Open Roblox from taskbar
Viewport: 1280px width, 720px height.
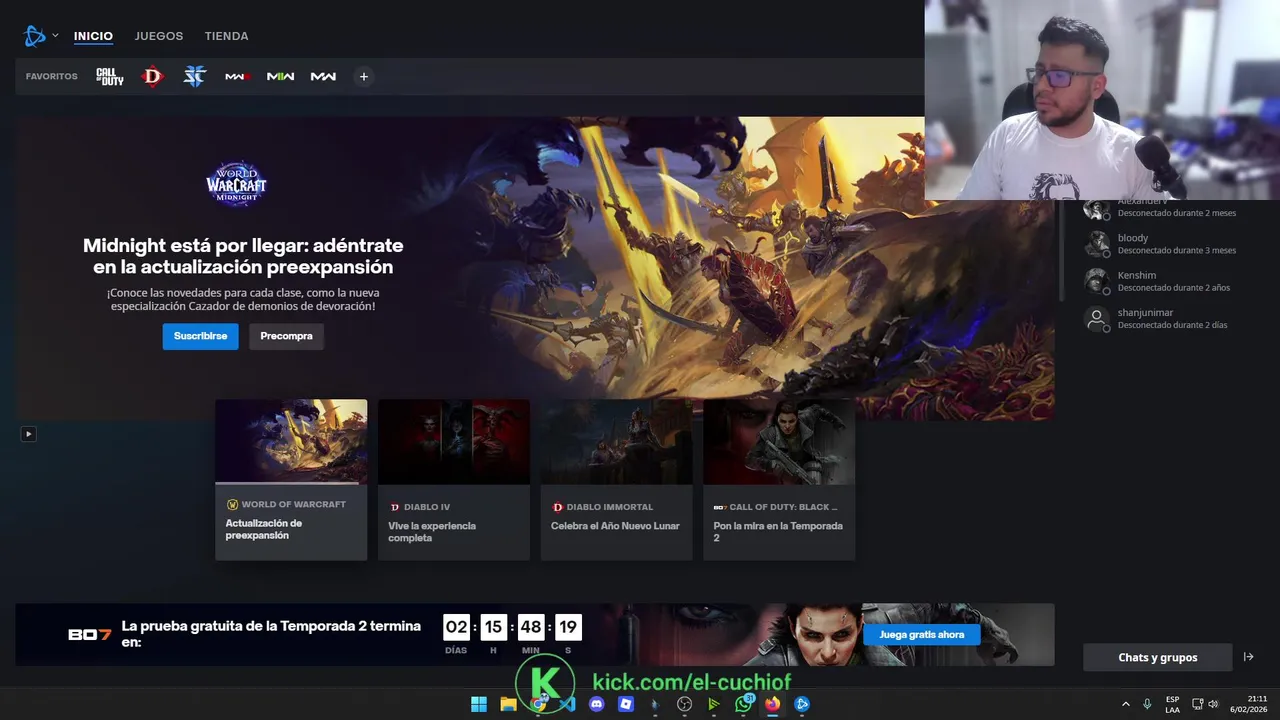coord(626,704)
